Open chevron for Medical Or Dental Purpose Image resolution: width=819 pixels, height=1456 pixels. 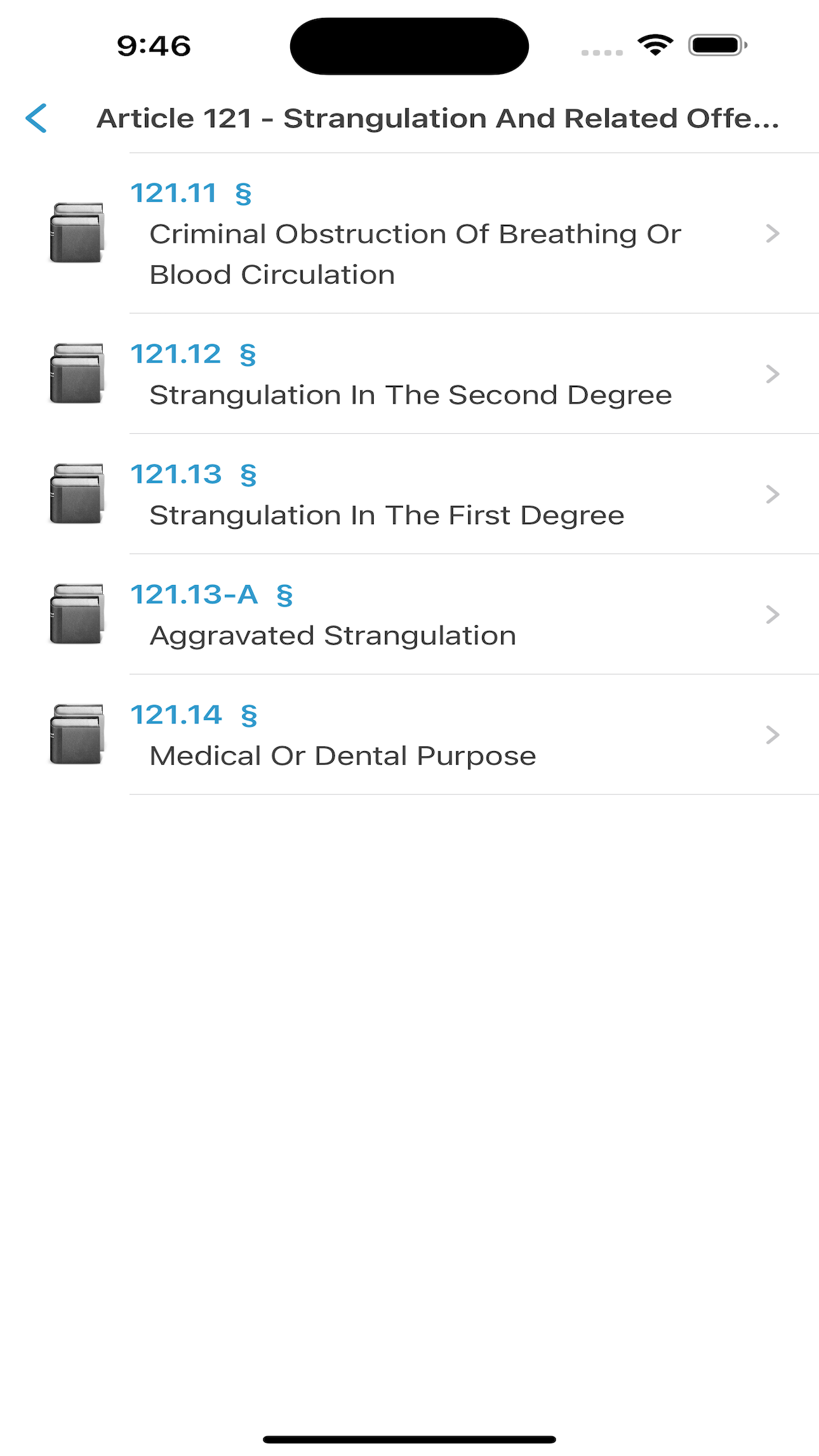click(x=773, y=735)
